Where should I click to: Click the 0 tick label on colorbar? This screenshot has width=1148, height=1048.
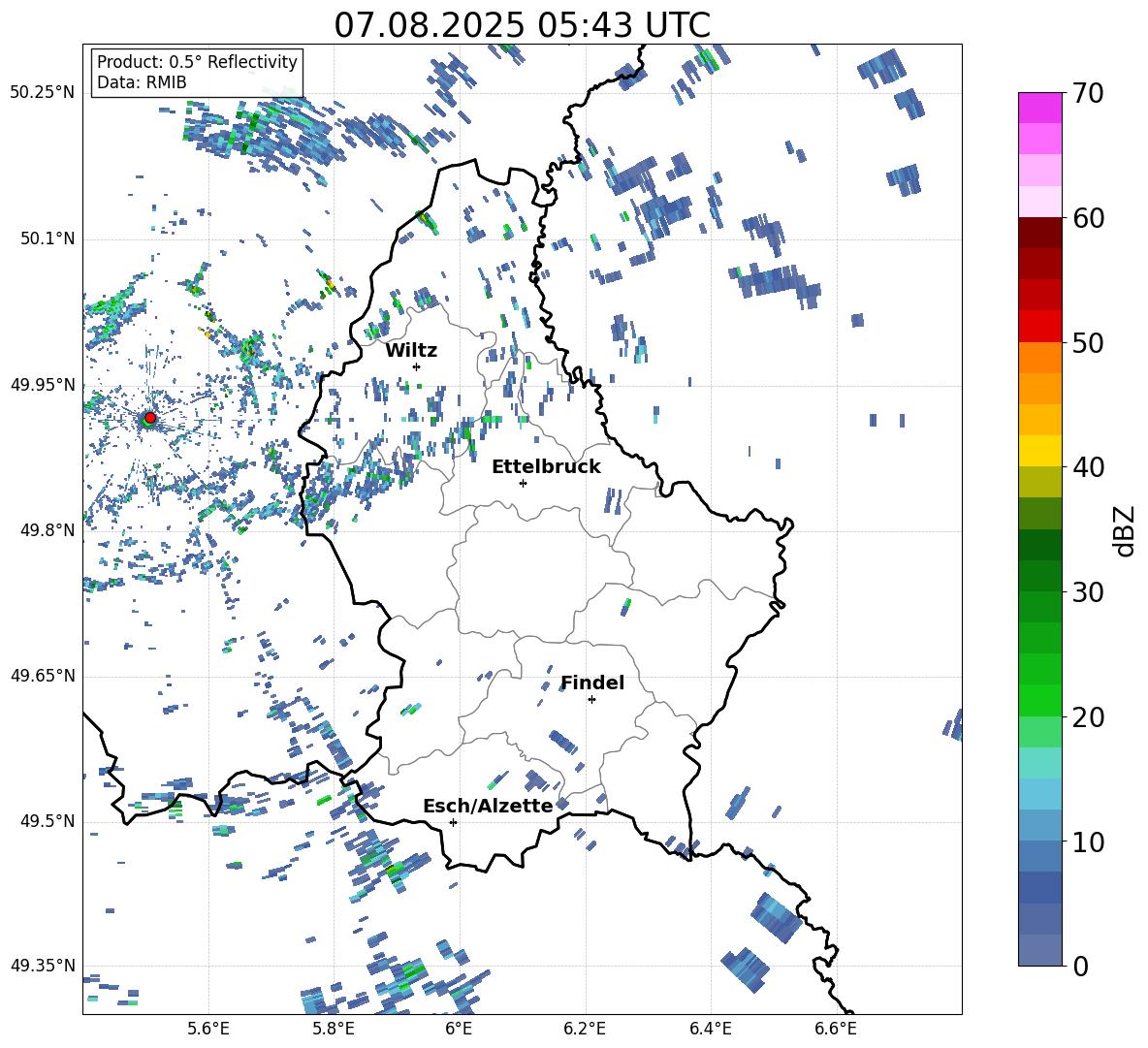click(1081, 967)
